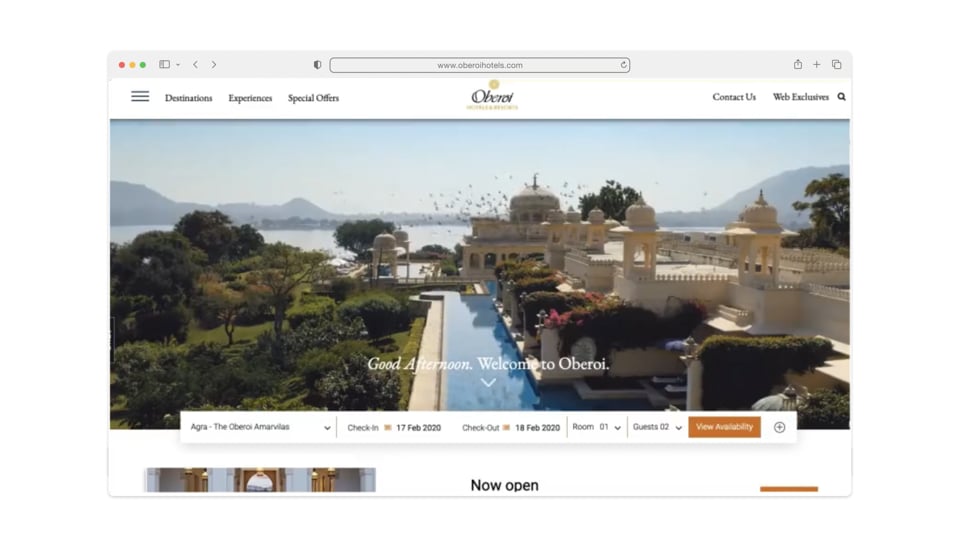Click the URL address bar
This screenshot has width=960, height=540.
tap(480, 65)
